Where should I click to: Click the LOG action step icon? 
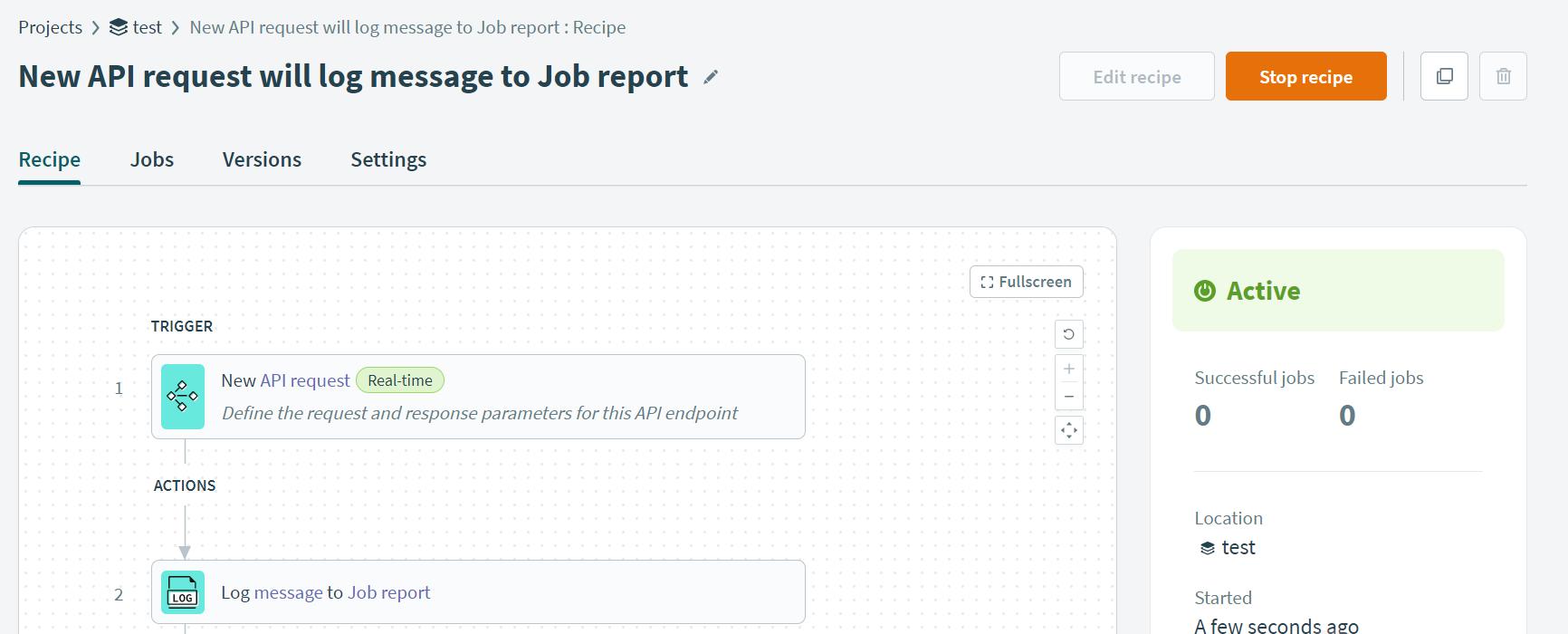pos(182,592)
